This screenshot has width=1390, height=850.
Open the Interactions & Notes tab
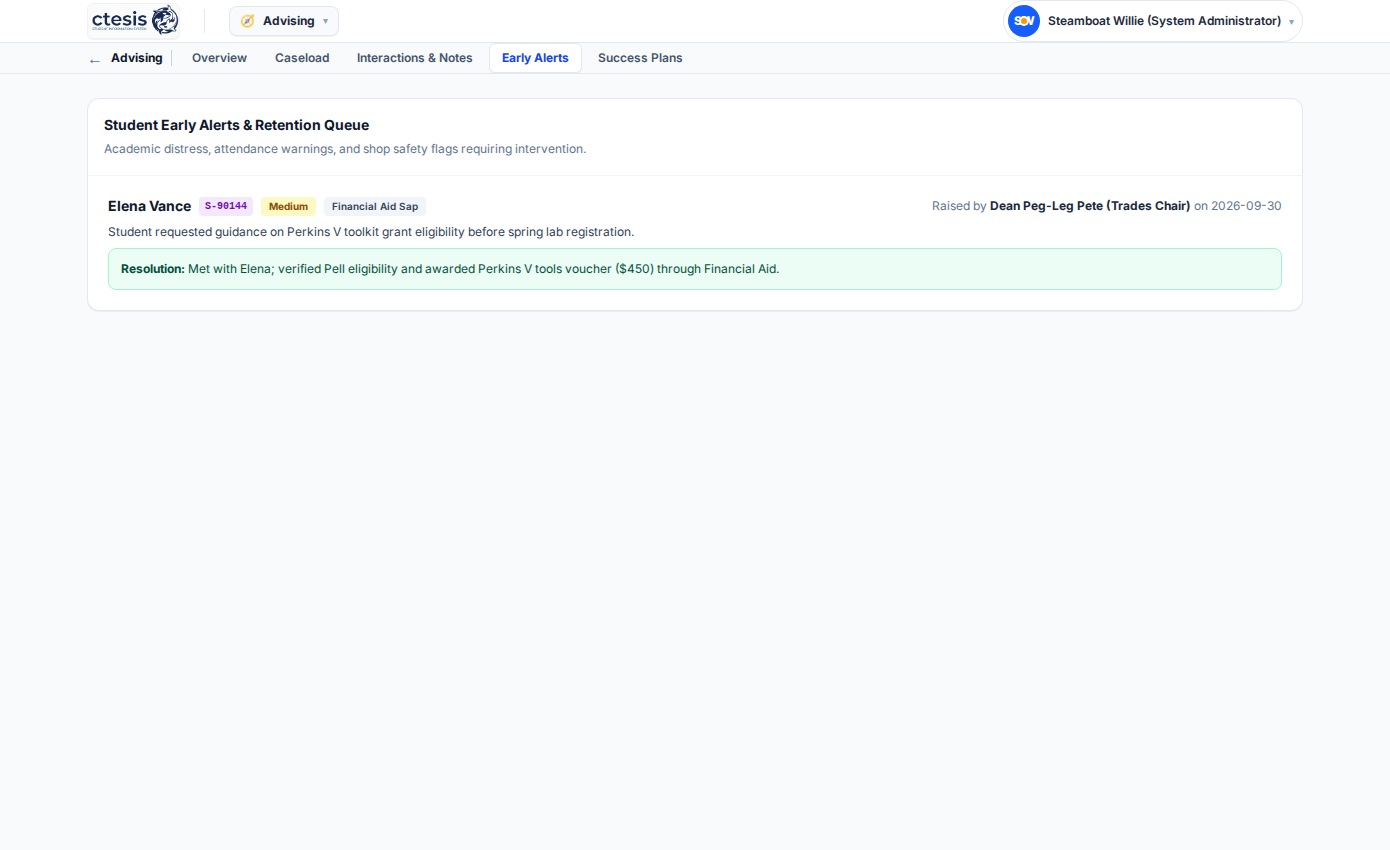coord(415,58)
